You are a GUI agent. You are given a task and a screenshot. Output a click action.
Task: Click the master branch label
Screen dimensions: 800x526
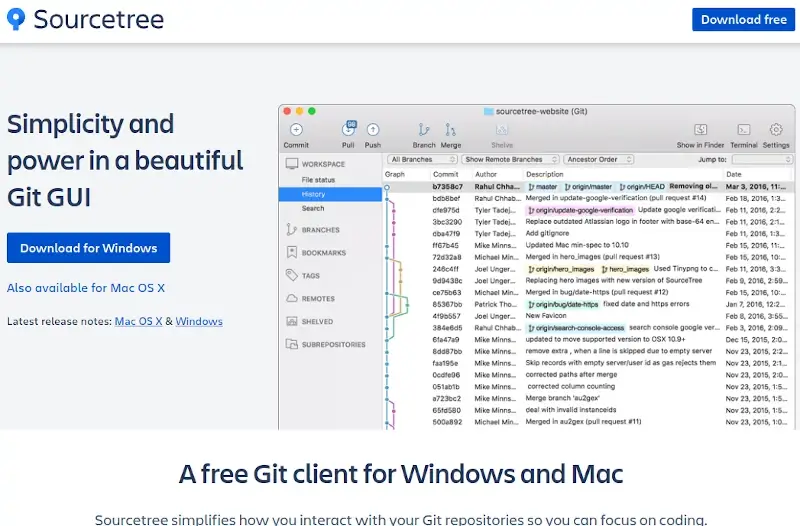coord(543,187)
